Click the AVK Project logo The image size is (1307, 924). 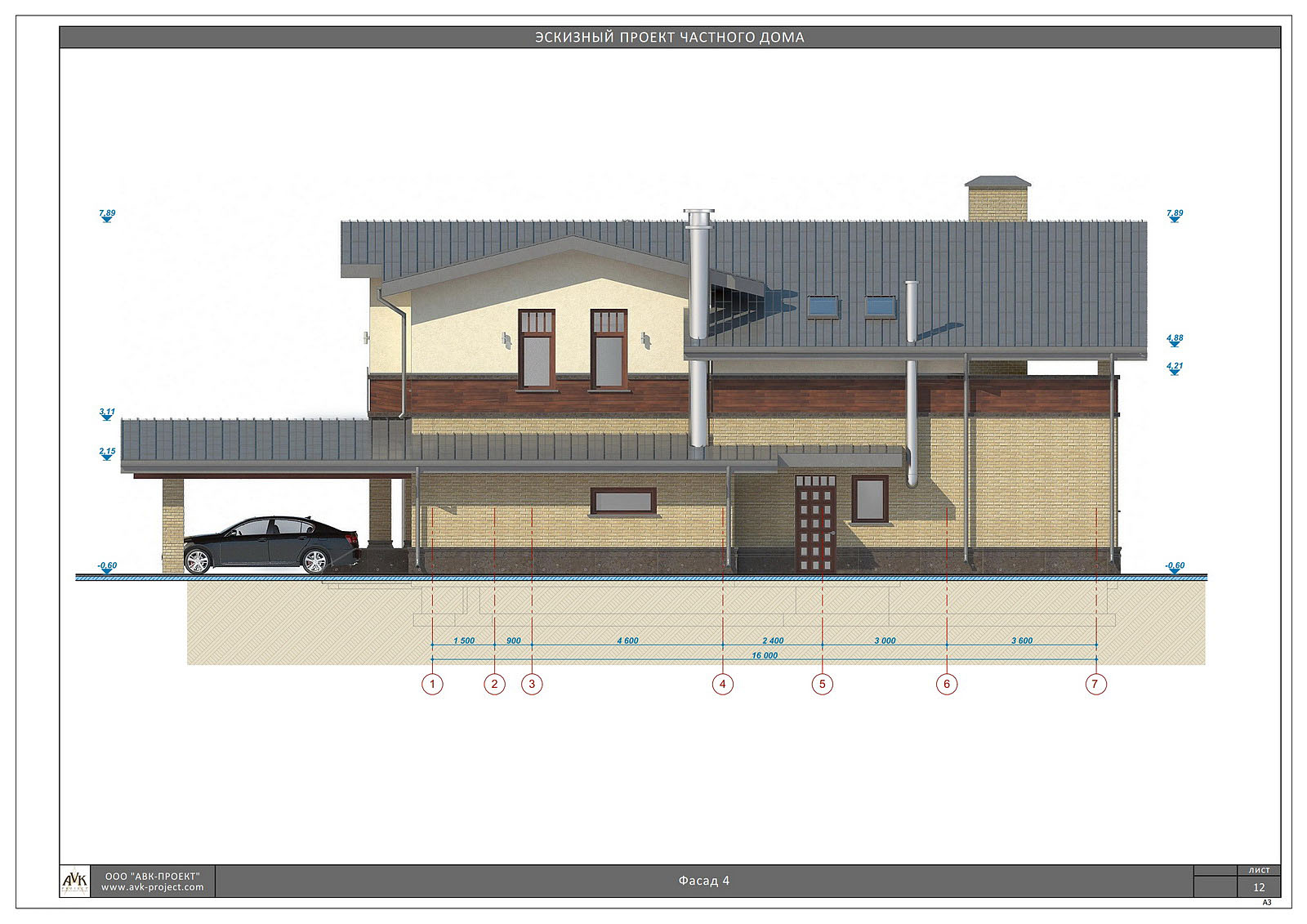coord(75,881)
